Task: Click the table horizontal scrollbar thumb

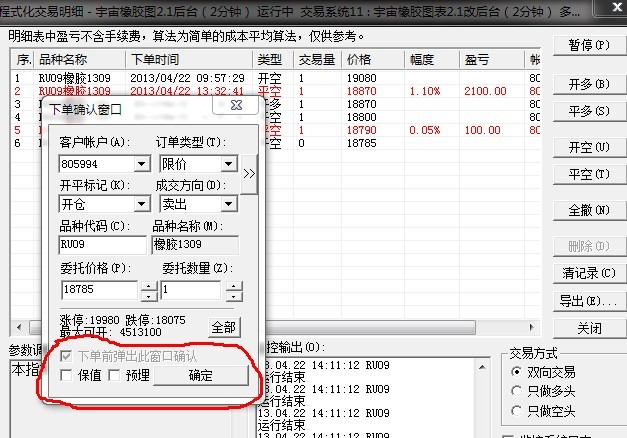Action: tap(252, 328)
